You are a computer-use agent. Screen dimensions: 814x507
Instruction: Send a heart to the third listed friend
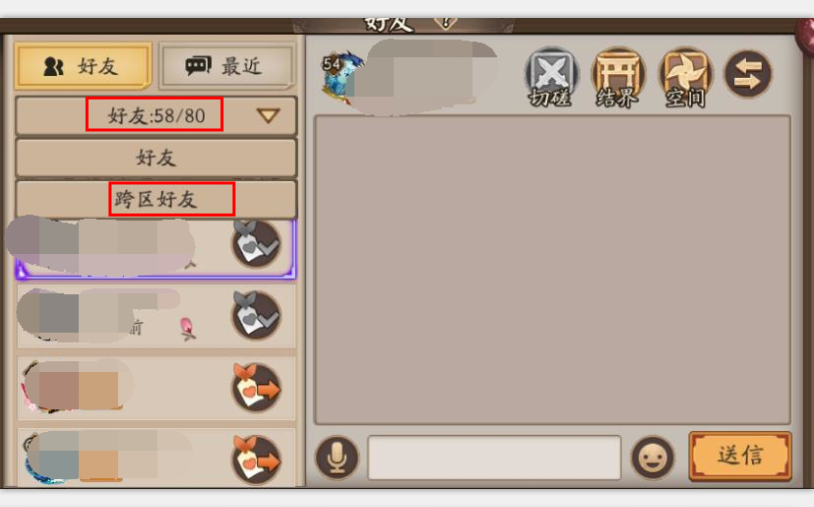coord(256,388)
